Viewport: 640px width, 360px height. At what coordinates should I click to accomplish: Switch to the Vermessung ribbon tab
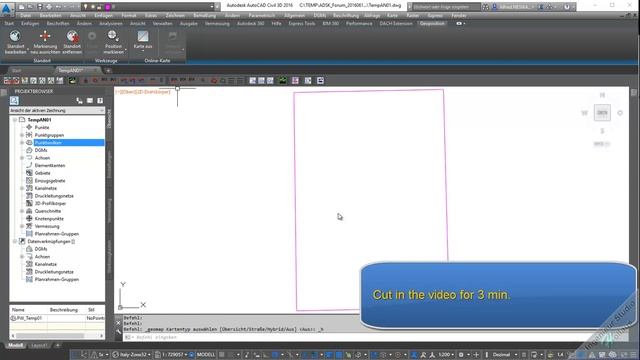click(217, 24)
